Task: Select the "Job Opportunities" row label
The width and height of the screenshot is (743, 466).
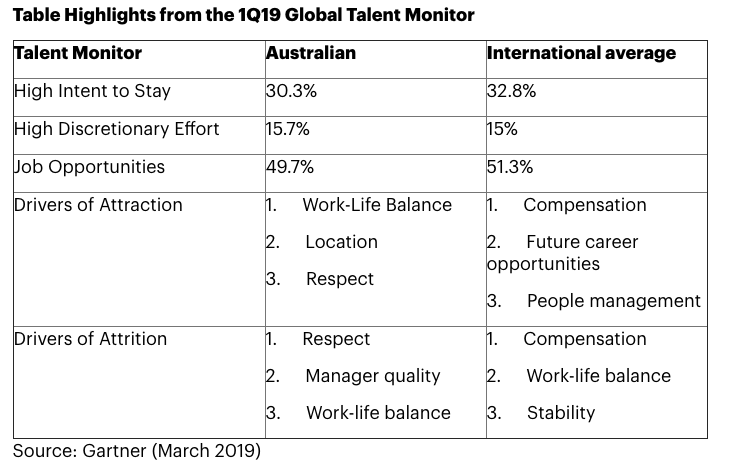Action: click(x=89, y=167)
